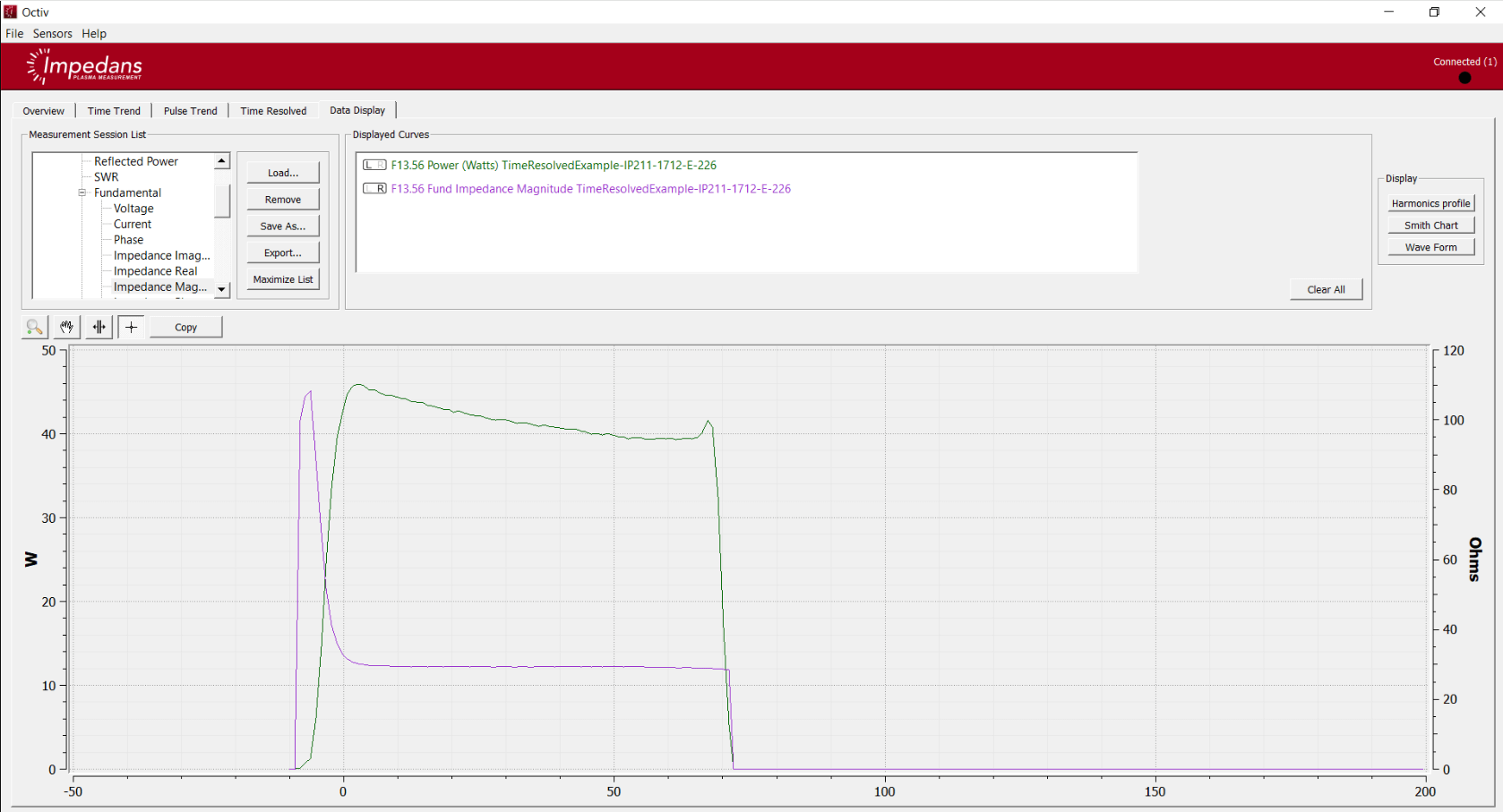Click the black Connected status indicator
1503x812 pixels.
pyautogui.click(x=1464, y=78)
